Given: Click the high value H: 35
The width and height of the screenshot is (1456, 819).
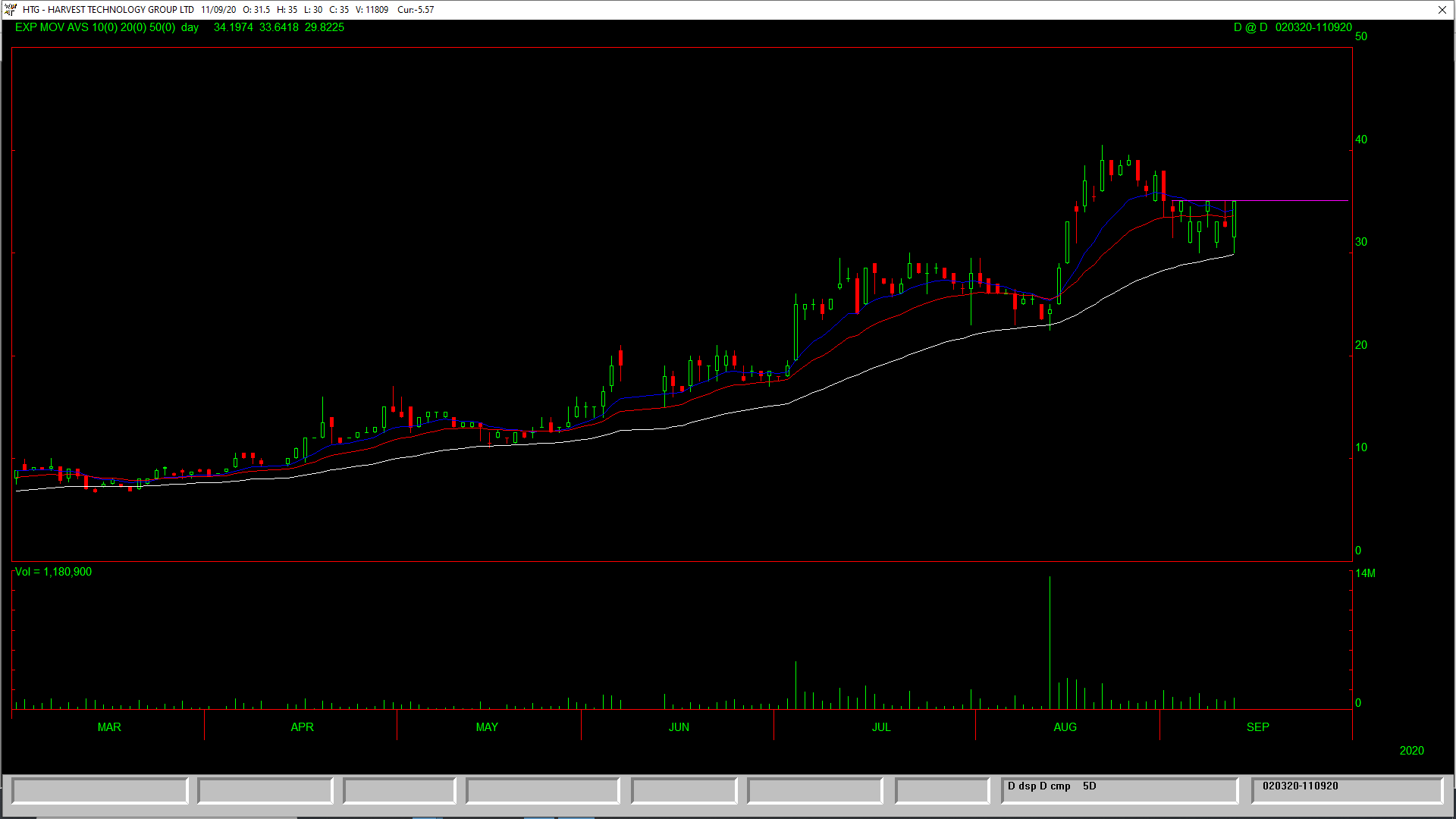Looking at the screenshot, I should click(287, 10).
